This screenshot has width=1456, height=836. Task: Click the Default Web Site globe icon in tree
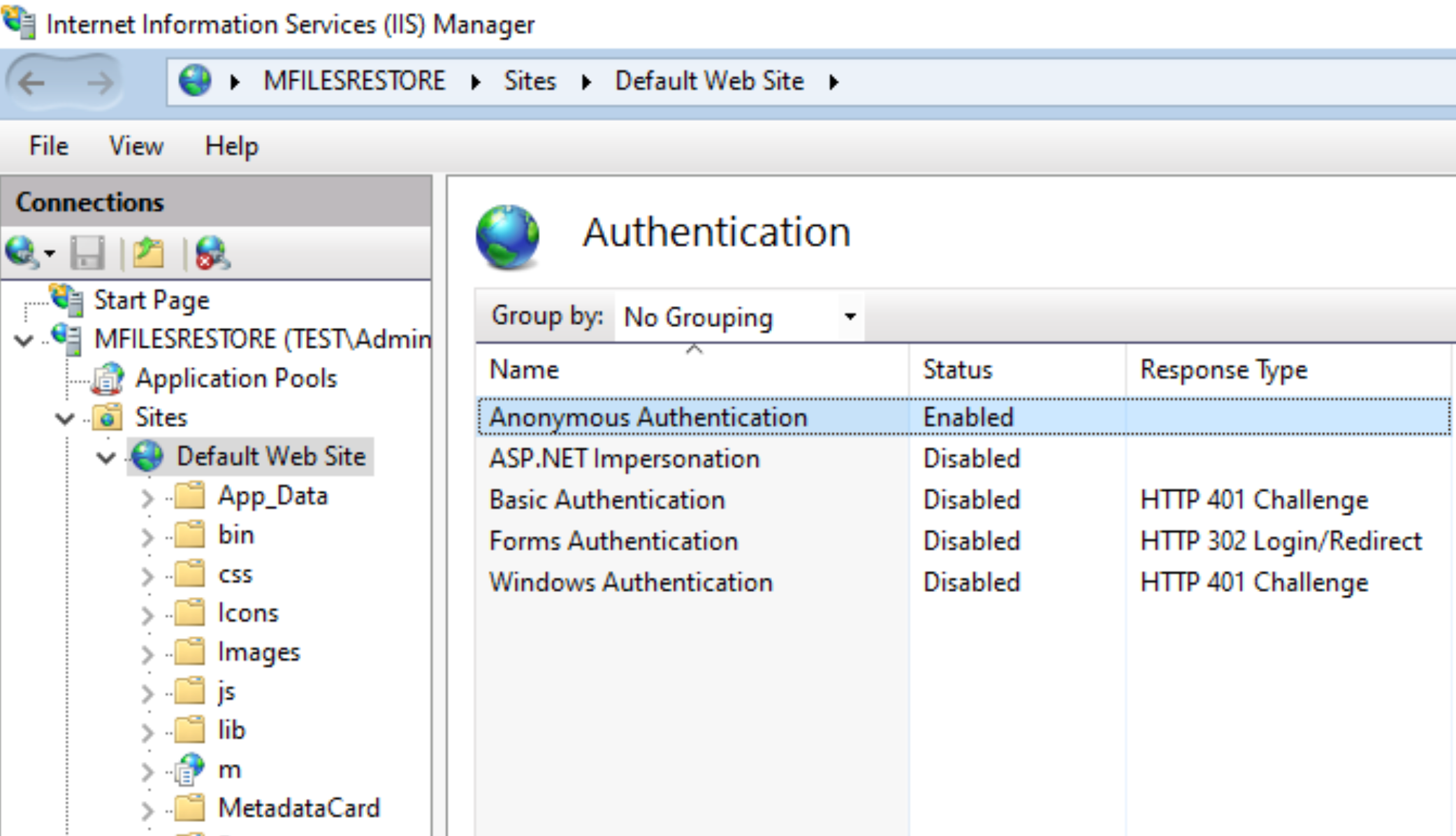147,456
